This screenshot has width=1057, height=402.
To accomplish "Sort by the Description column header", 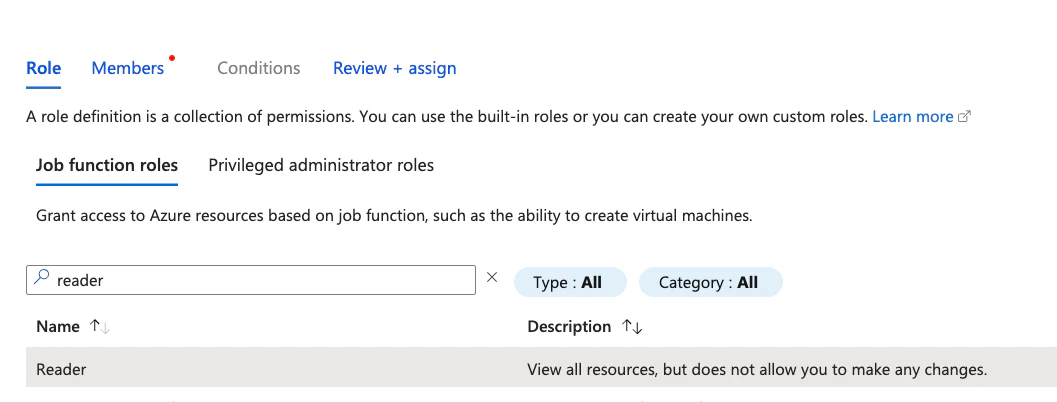I will point(569,326).
